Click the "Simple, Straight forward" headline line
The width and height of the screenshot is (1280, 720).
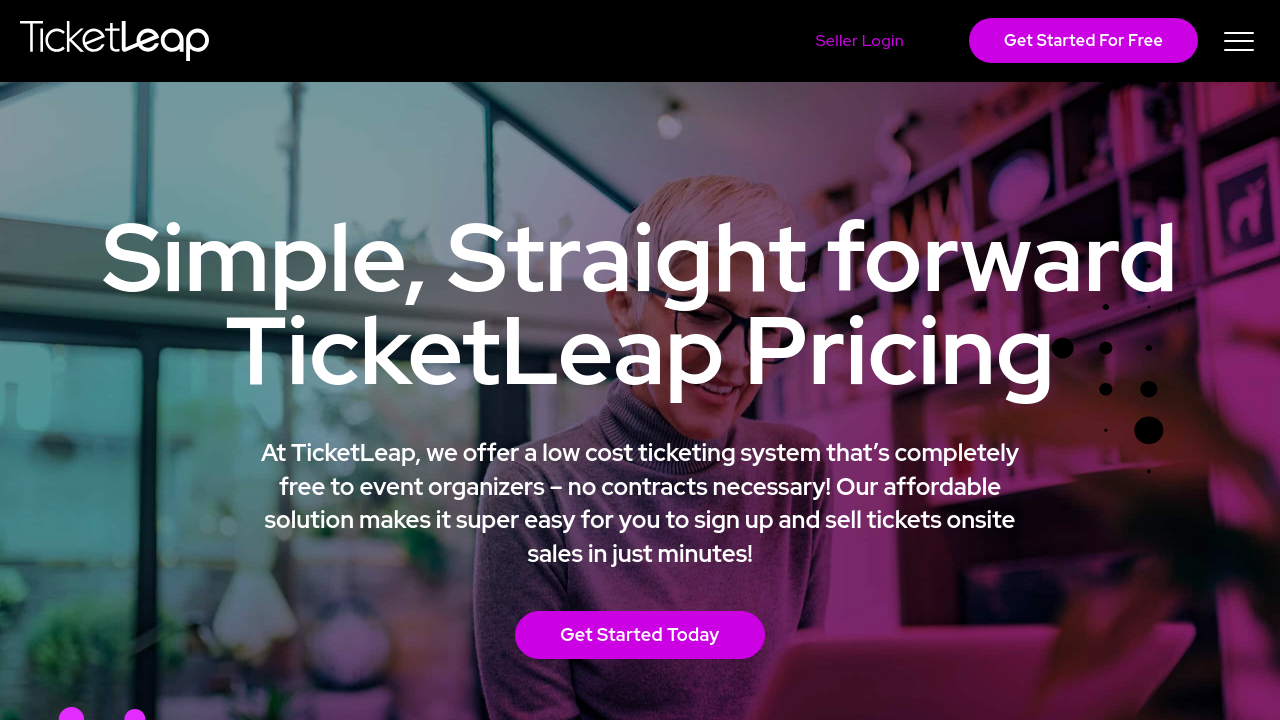coord(639,258)
